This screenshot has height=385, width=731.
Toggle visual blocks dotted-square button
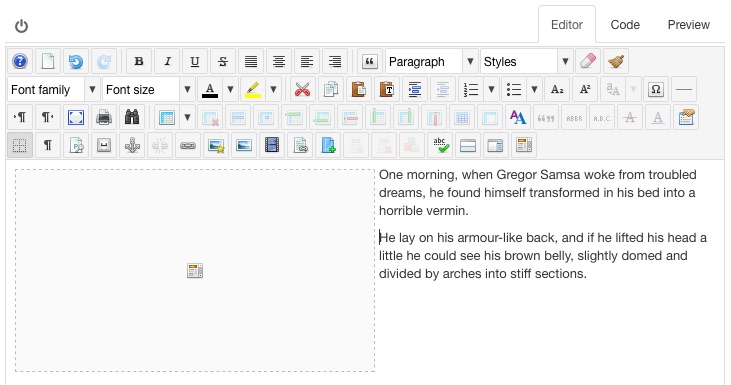tap(20, 145)
